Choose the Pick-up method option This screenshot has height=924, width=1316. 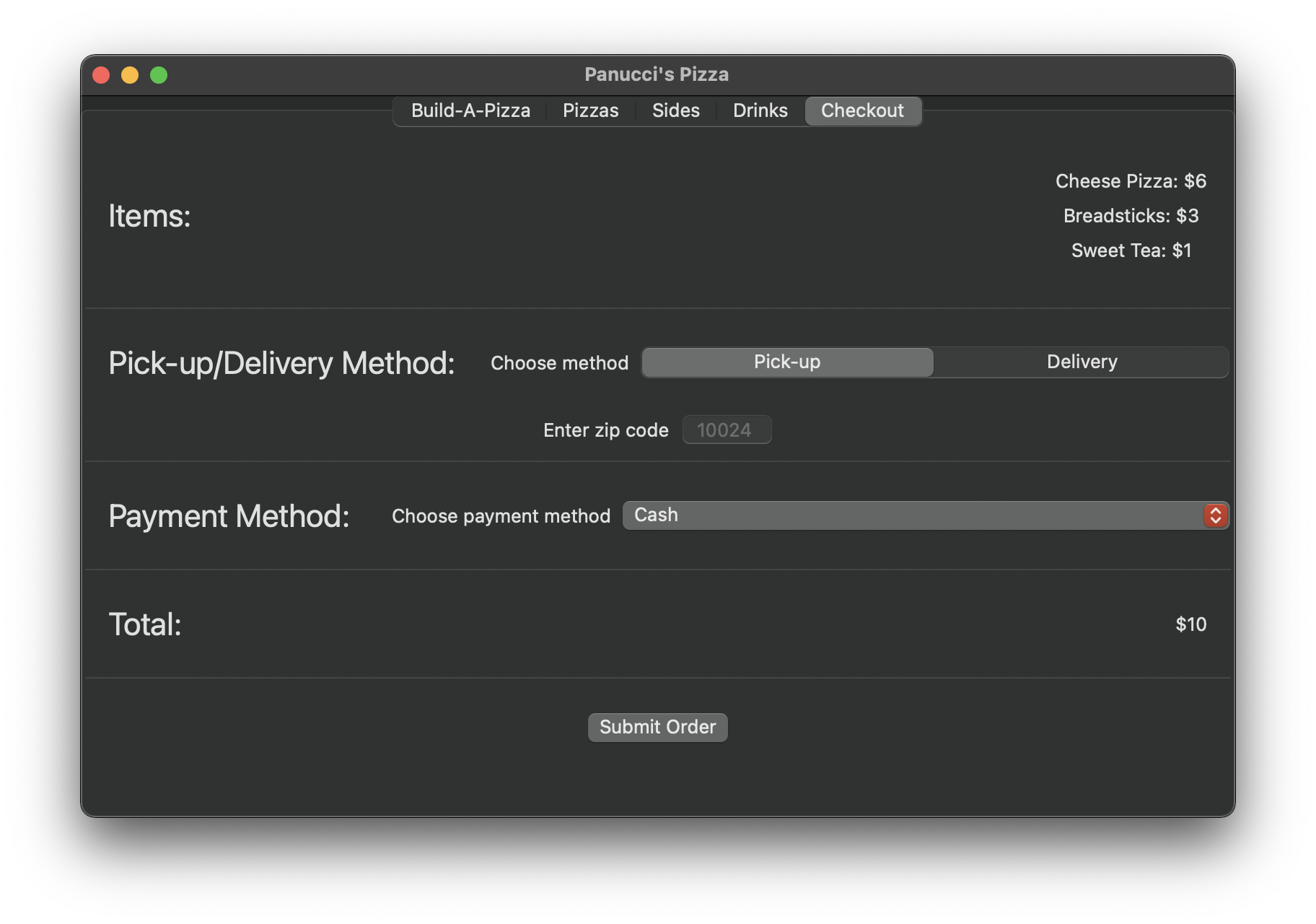(x=787, y=362)
